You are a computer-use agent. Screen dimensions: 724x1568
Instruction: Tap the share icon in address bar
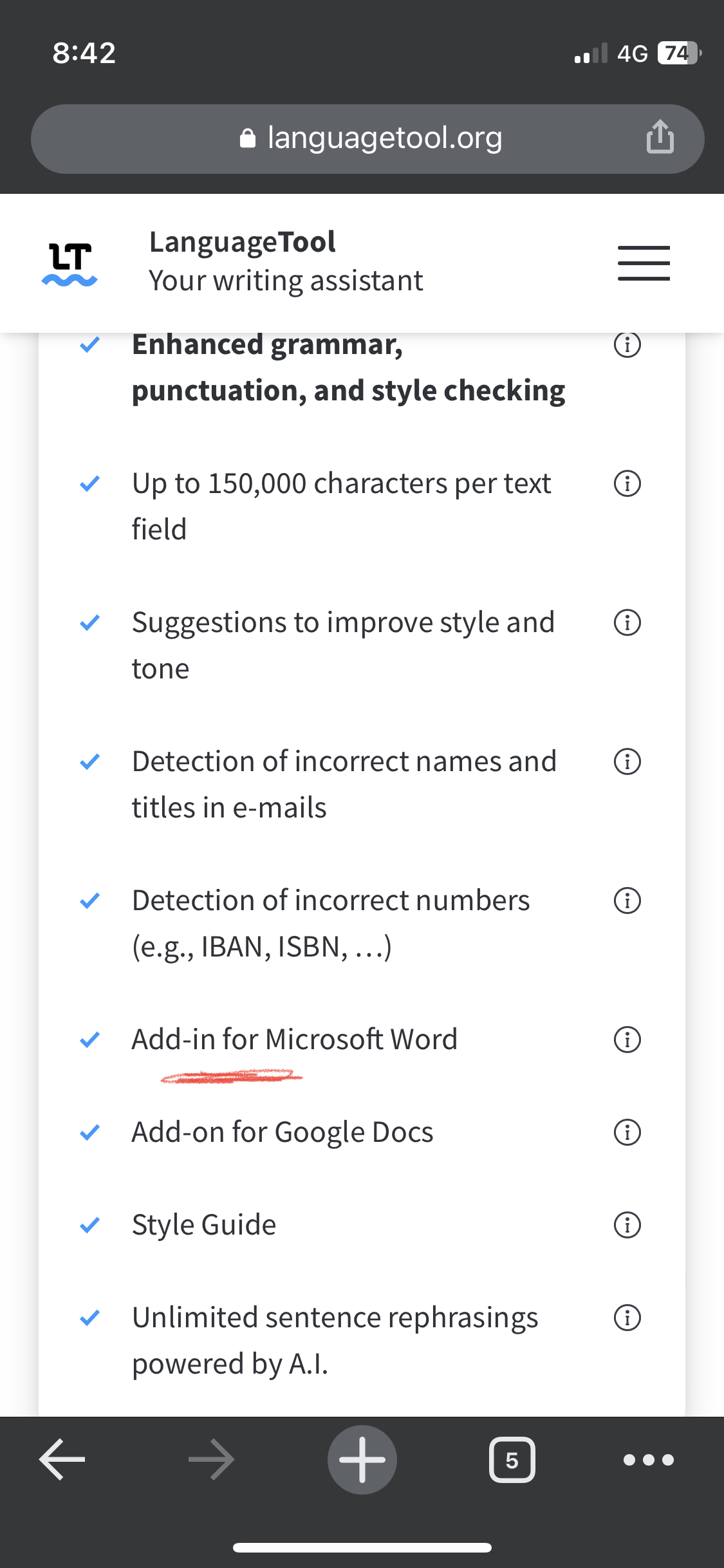(x=660, y=137)
